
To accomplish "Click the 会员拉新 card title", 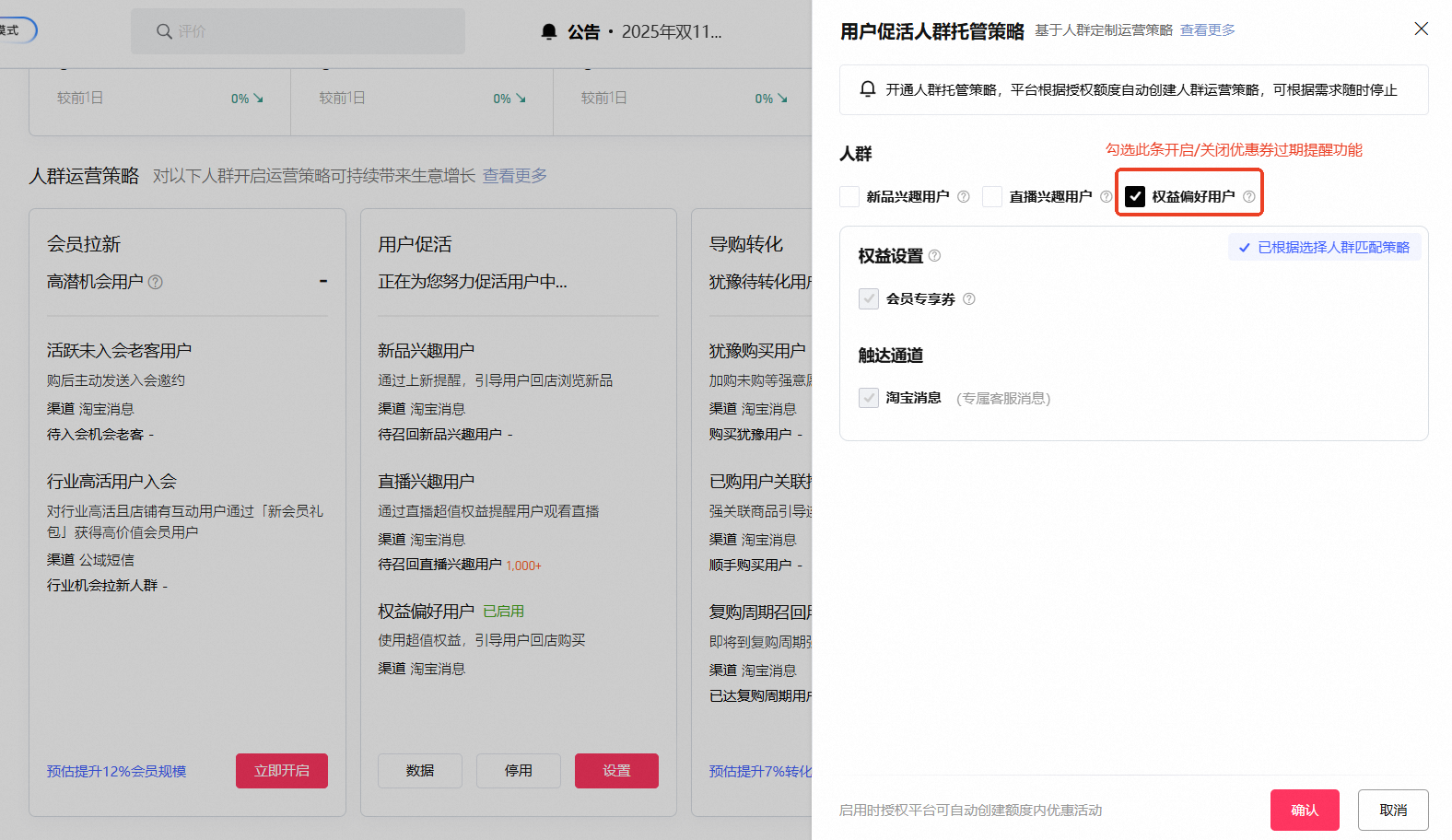I will tap(84, 244).
